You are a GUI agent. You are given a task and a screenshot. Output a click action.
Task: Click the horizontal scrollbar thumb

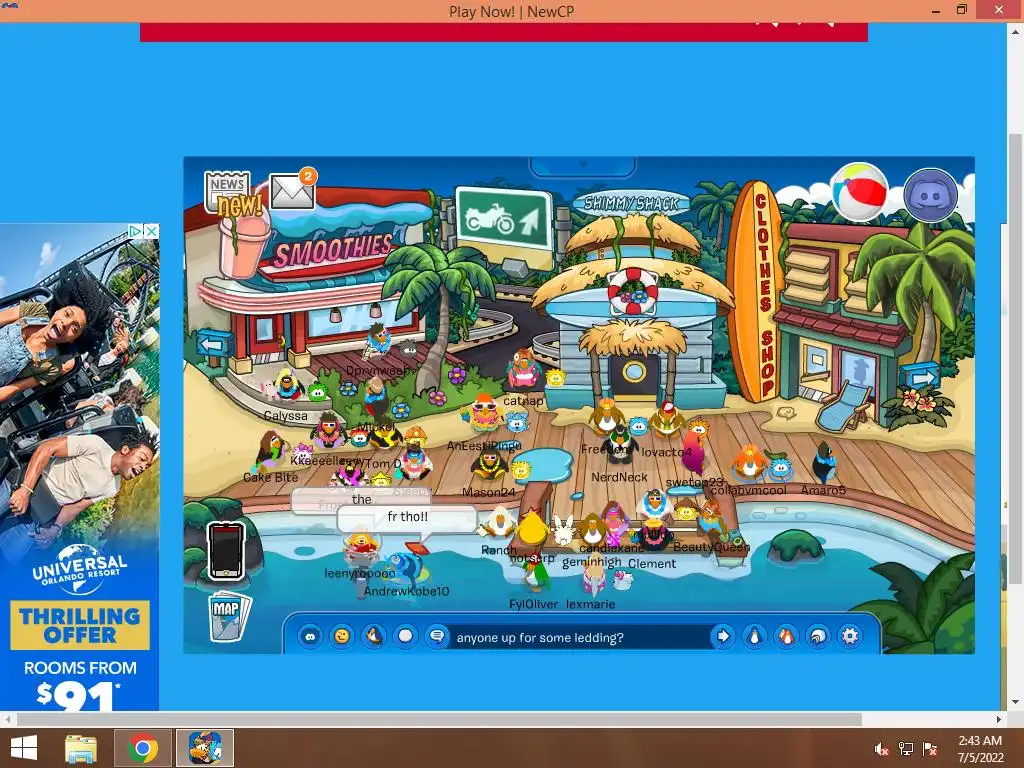point(439,719)
